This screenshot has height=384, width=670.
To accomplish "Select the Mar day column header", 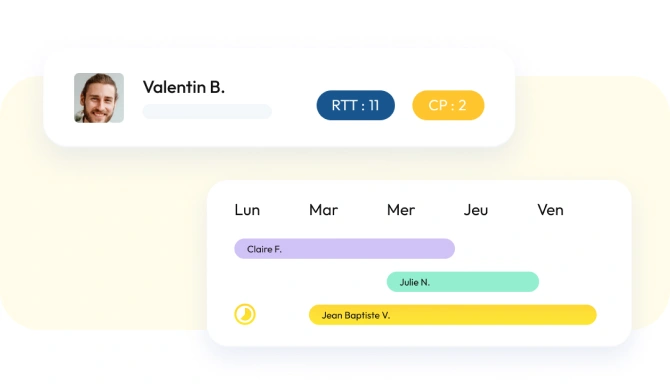I will pyautogui.click(x=323, y=210).
